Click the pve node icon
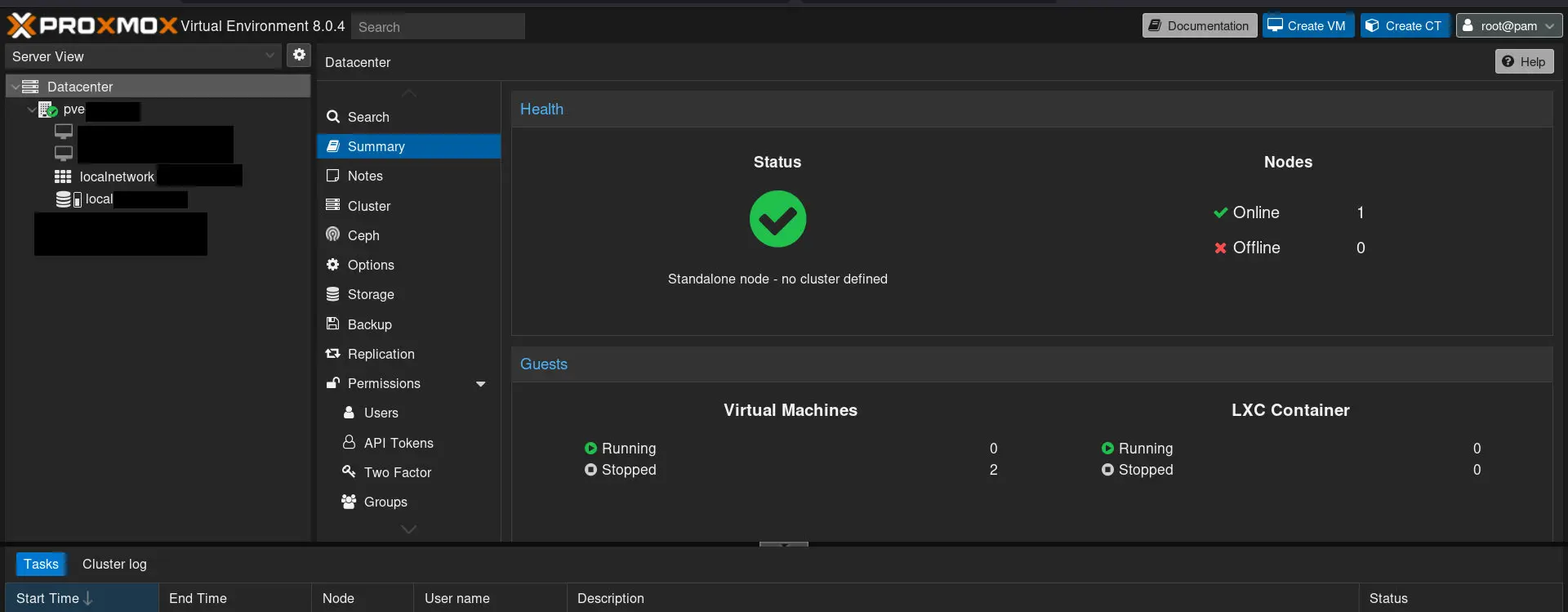Image resolution: width=1568 pixels, height=612 pixels. pos(47,109)
